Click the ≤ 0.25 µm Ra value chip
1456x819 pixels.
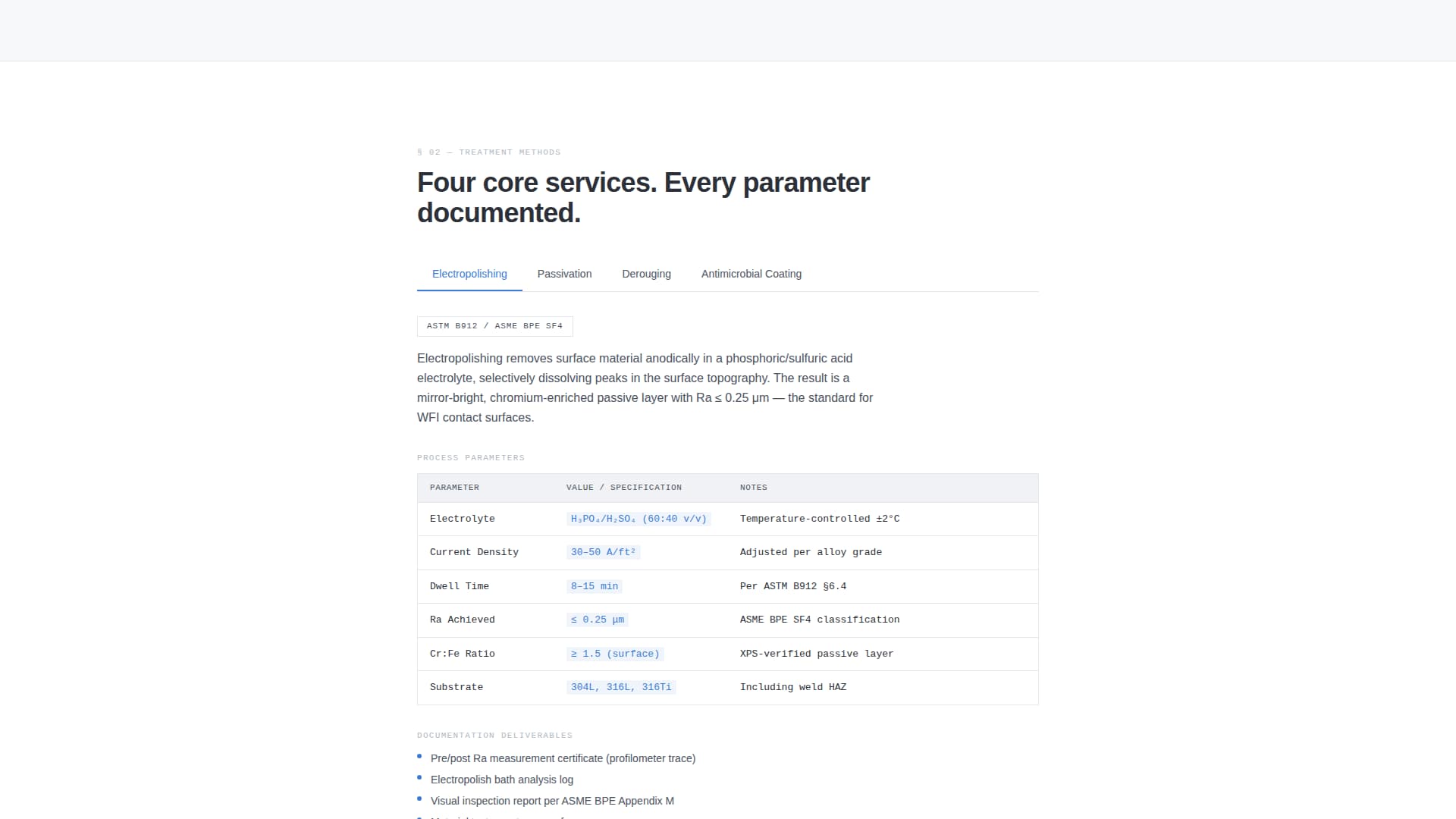(x=598, y=620)
